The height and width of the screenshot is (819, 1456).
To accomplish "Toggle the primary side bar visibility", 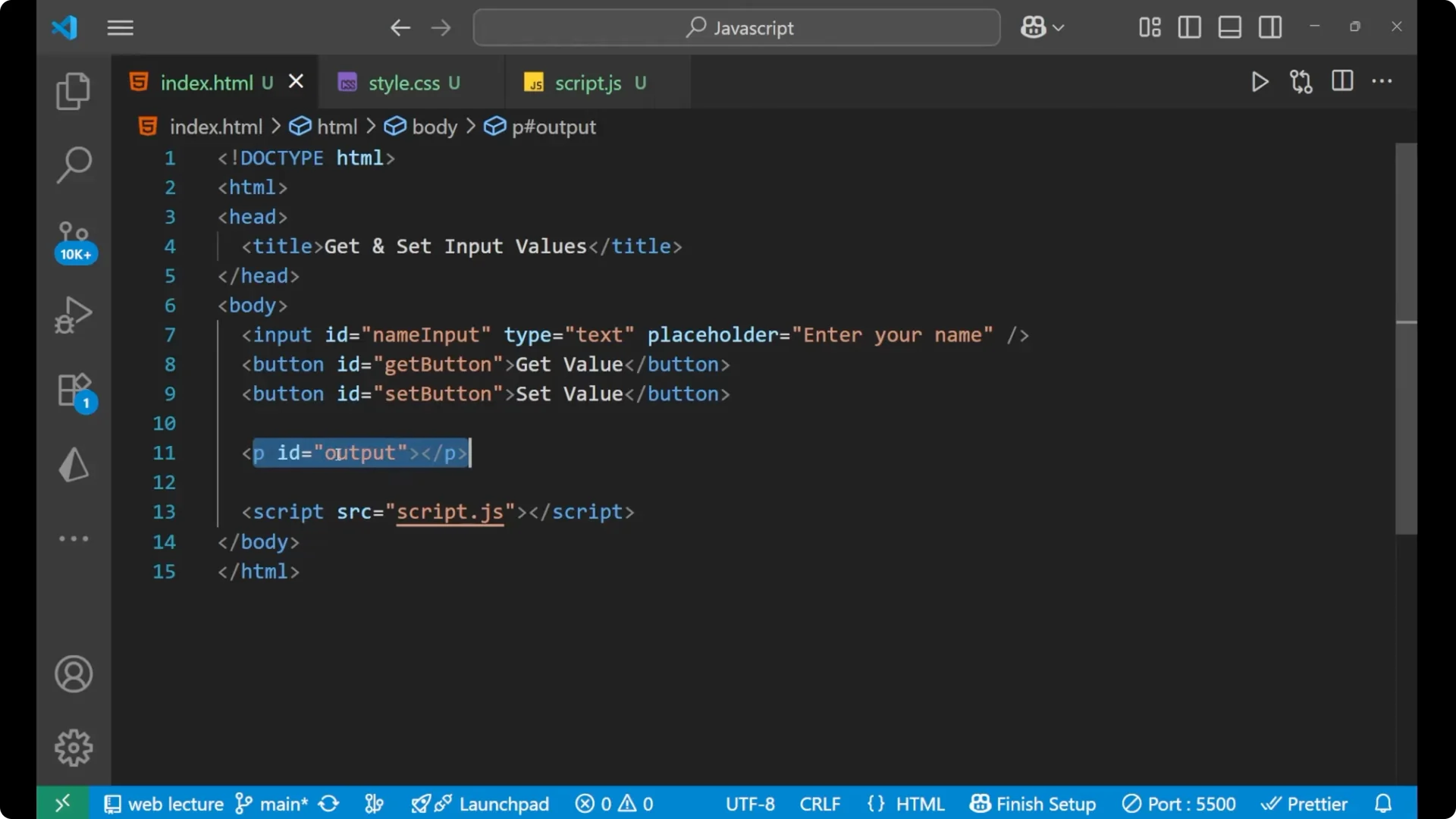I will (x=1189, y=27).
